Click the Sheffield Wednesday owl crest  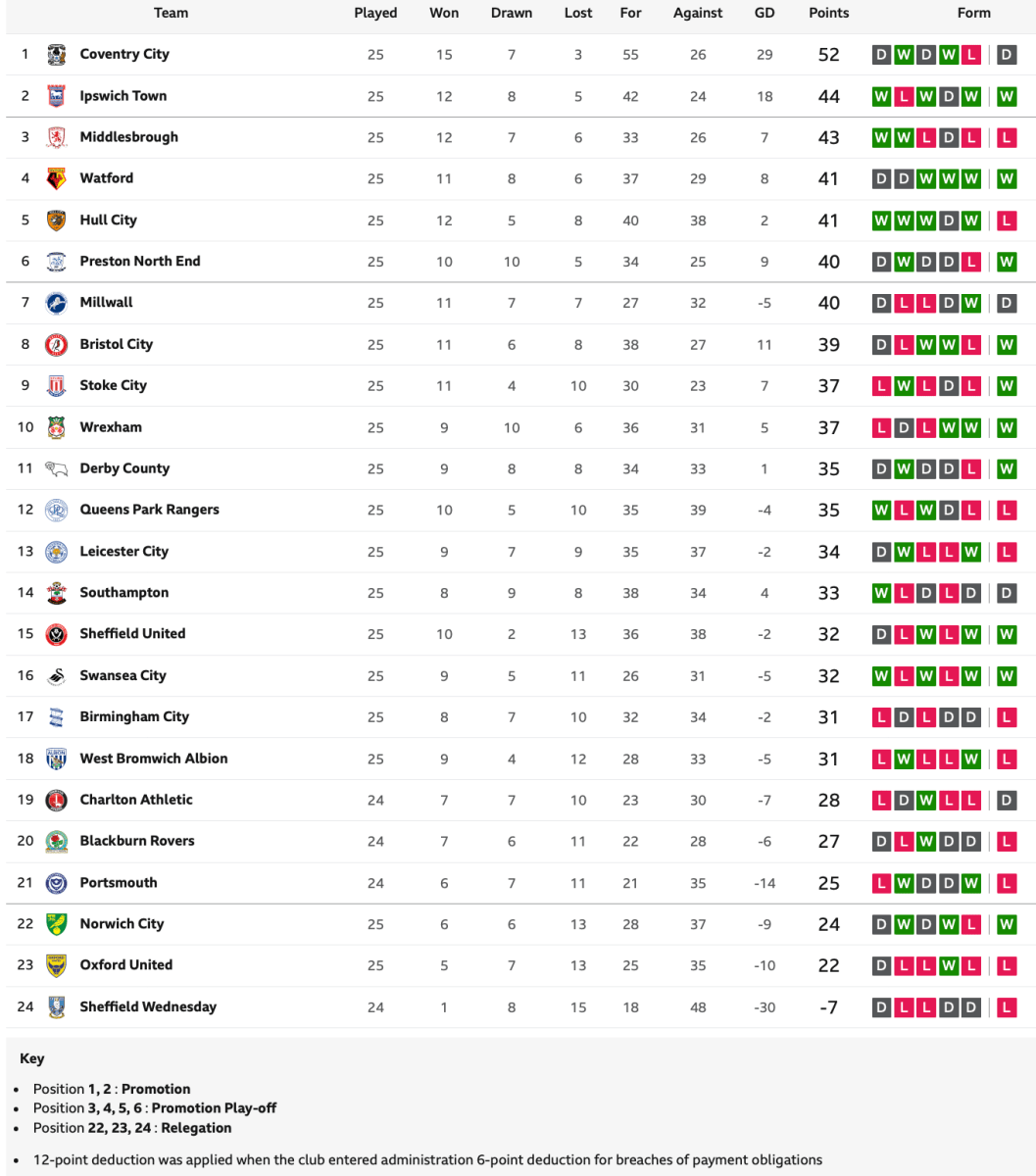tap(56, 1007)
